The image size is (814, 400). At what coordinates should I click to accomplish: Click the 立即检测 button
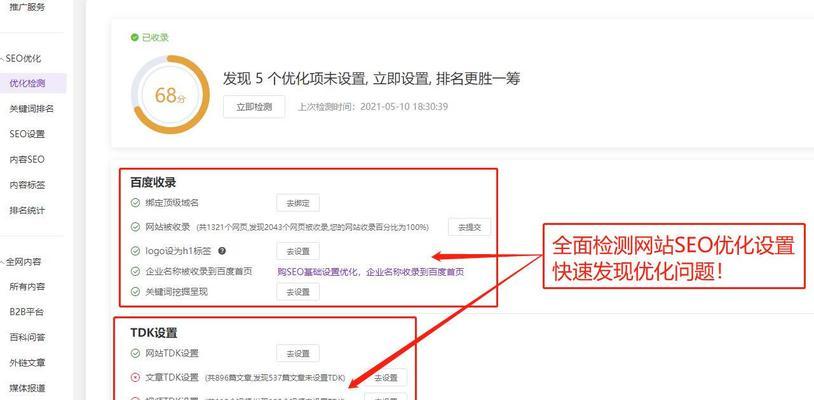[254, 107]
